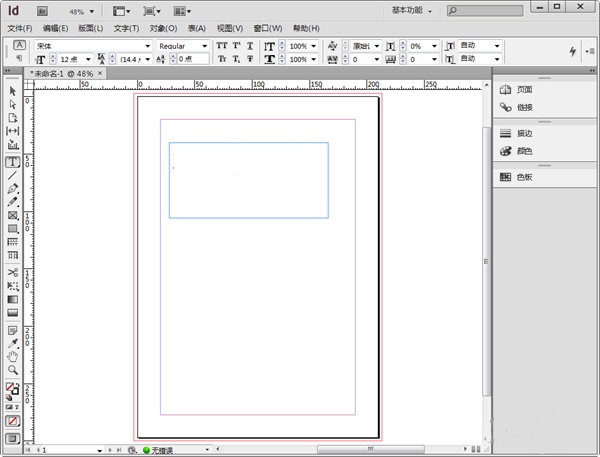Choose the Zoom magnifier tool
600x457 pixels.
point(13,369)
